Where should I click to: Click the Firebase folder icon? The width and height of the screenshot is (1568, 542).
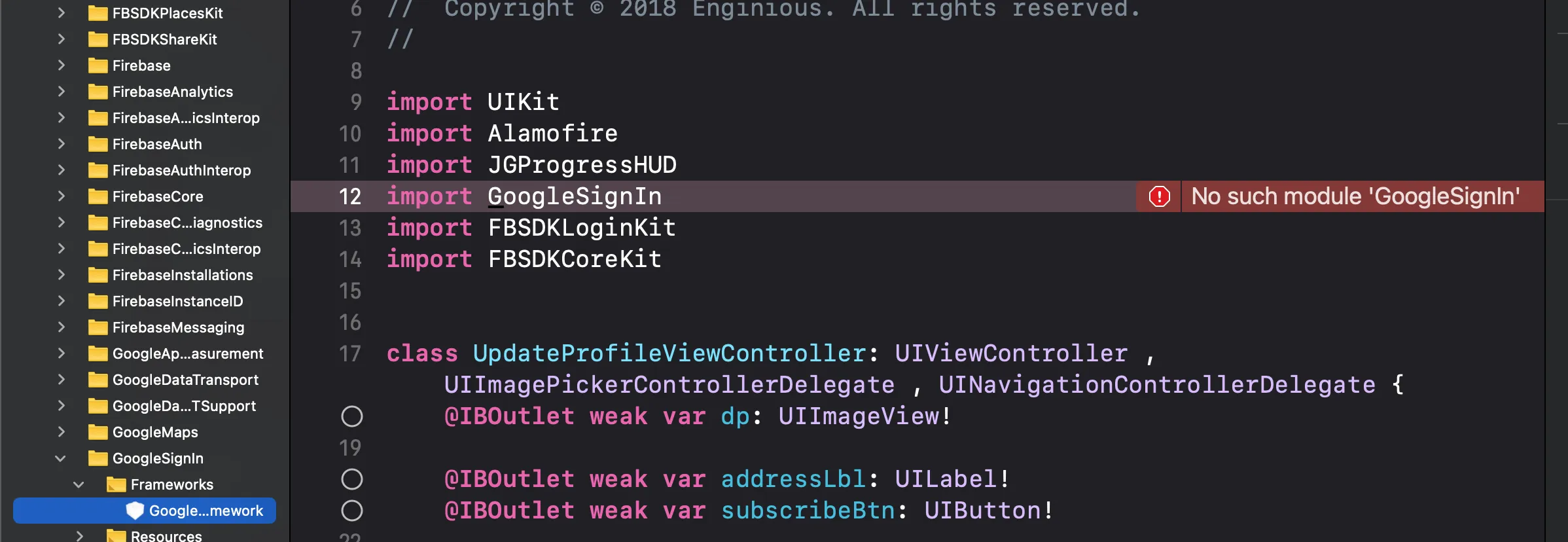[98, 65]
